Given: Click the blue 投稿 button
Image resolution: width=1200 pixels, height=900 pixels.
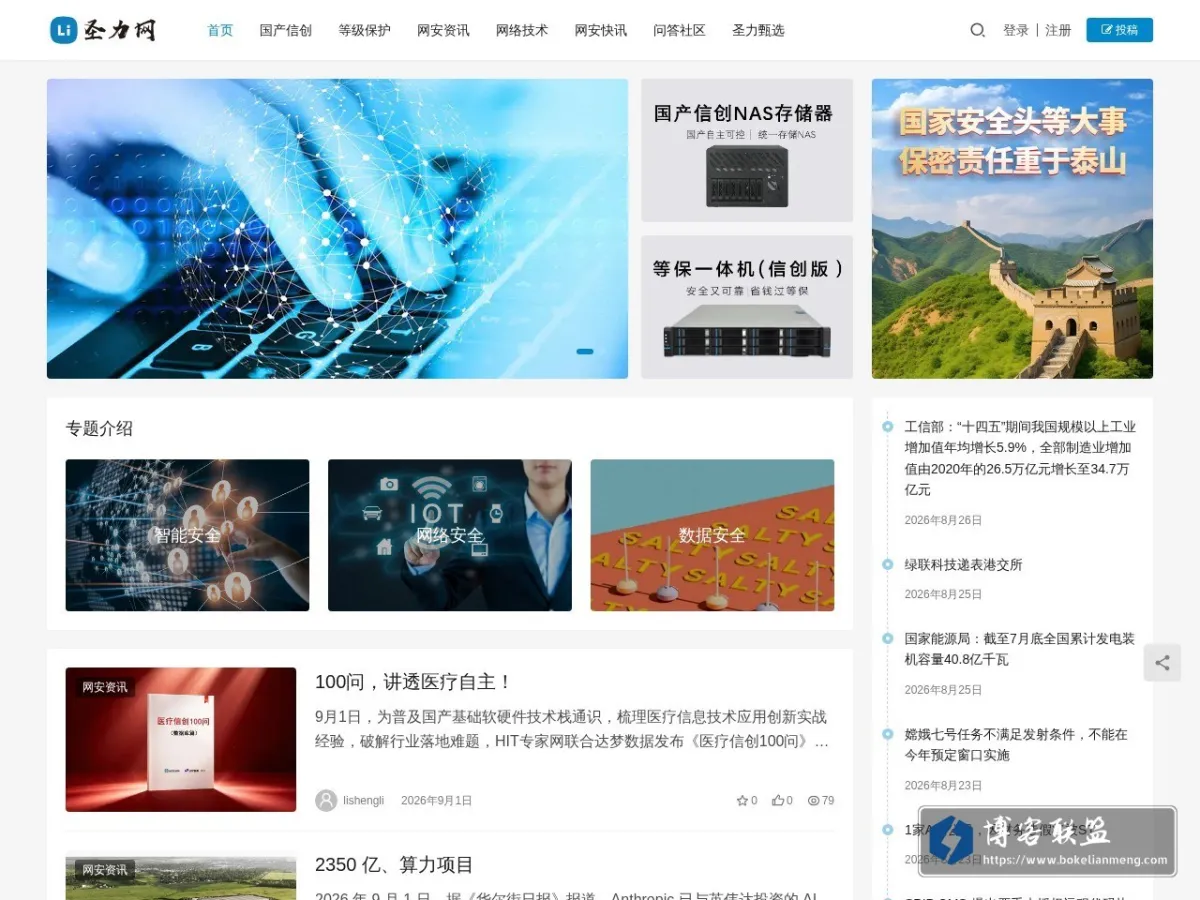Looking at the screenshot, I should click(x=1119, y=30).
